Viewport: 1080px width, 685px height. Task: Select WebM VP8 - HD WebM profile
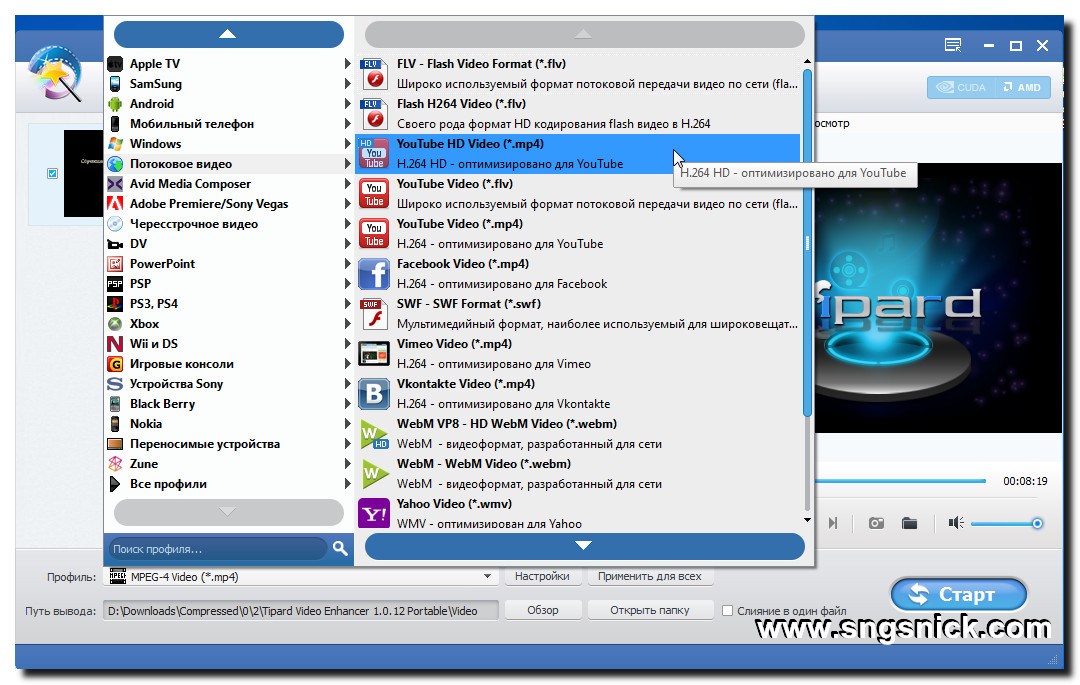coord(578,433)
